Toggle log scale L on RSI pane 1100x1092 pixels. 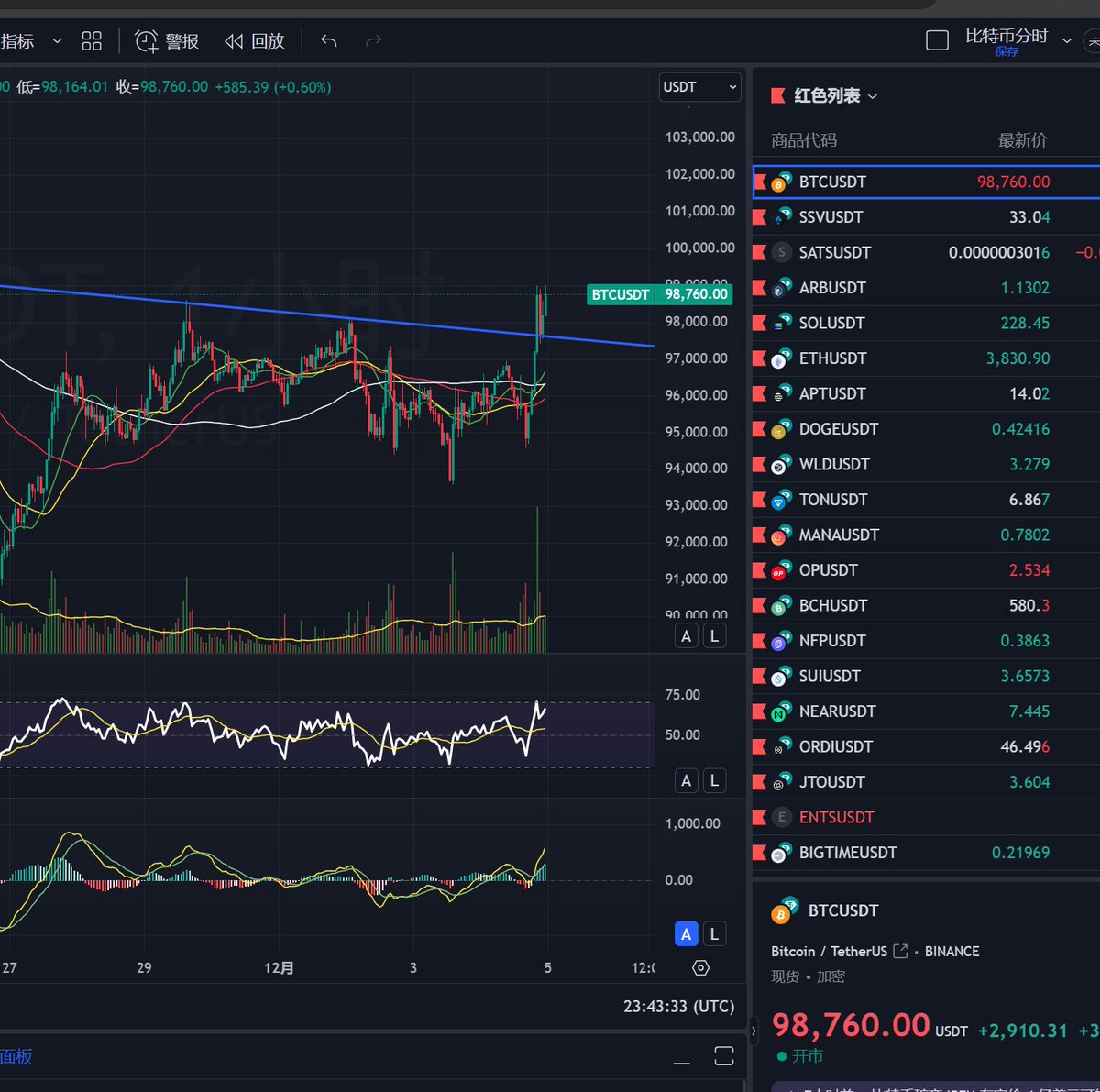coord(715,781)
